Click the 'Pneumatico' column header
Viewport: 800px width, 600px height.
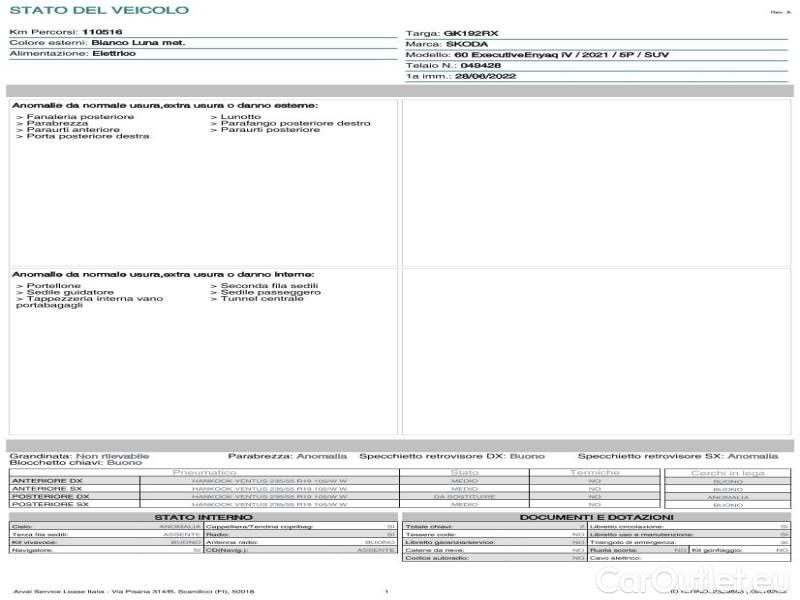coord(205,473)
